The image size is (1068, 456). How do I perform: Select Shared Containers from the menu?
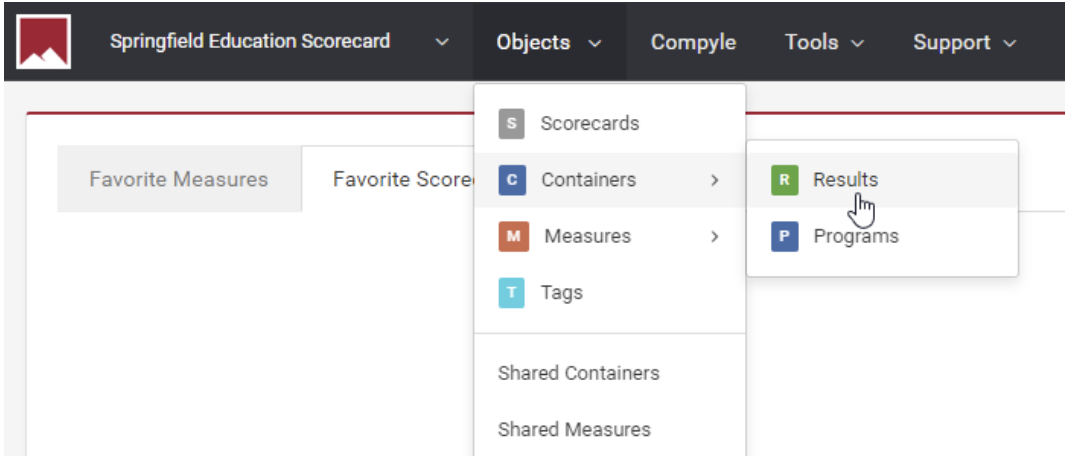pyautogui.click(x=578, y=373)
